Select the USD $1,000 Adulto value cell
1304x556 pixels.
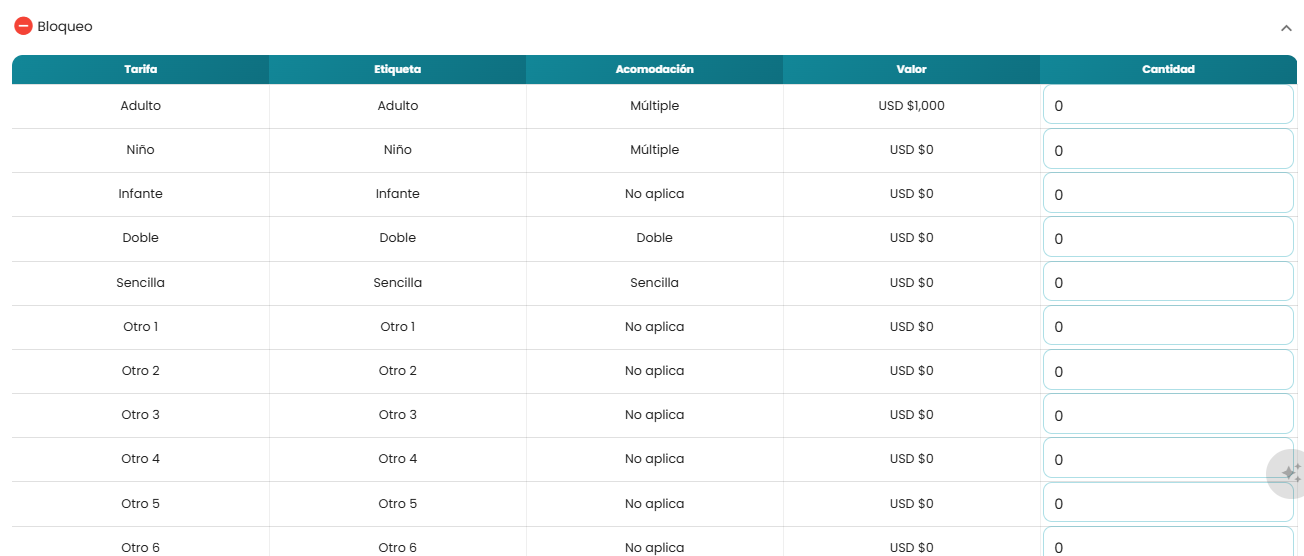pyautogui.click(x=912, y=106)
